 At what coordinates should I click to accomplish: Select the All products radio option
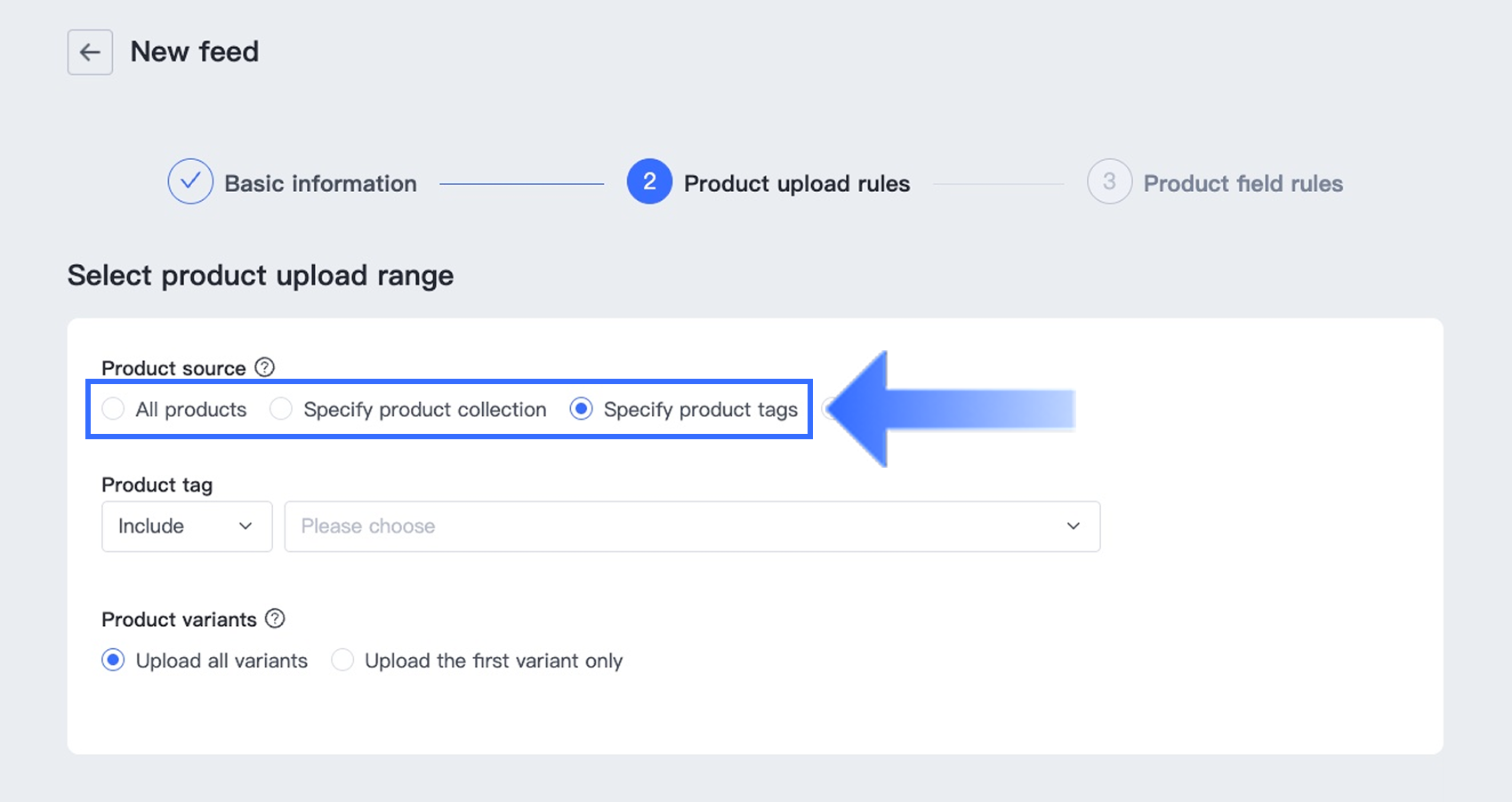113,409
